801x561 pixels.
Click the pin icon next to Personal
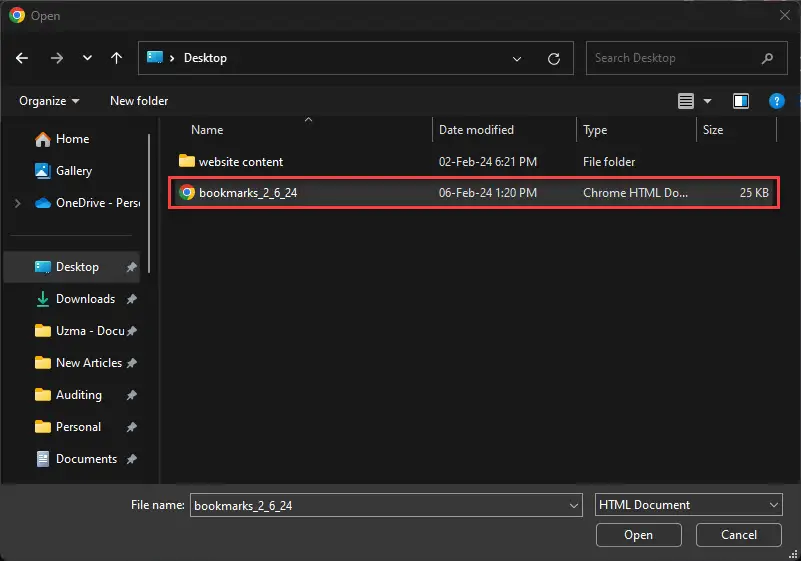[132, 427]
